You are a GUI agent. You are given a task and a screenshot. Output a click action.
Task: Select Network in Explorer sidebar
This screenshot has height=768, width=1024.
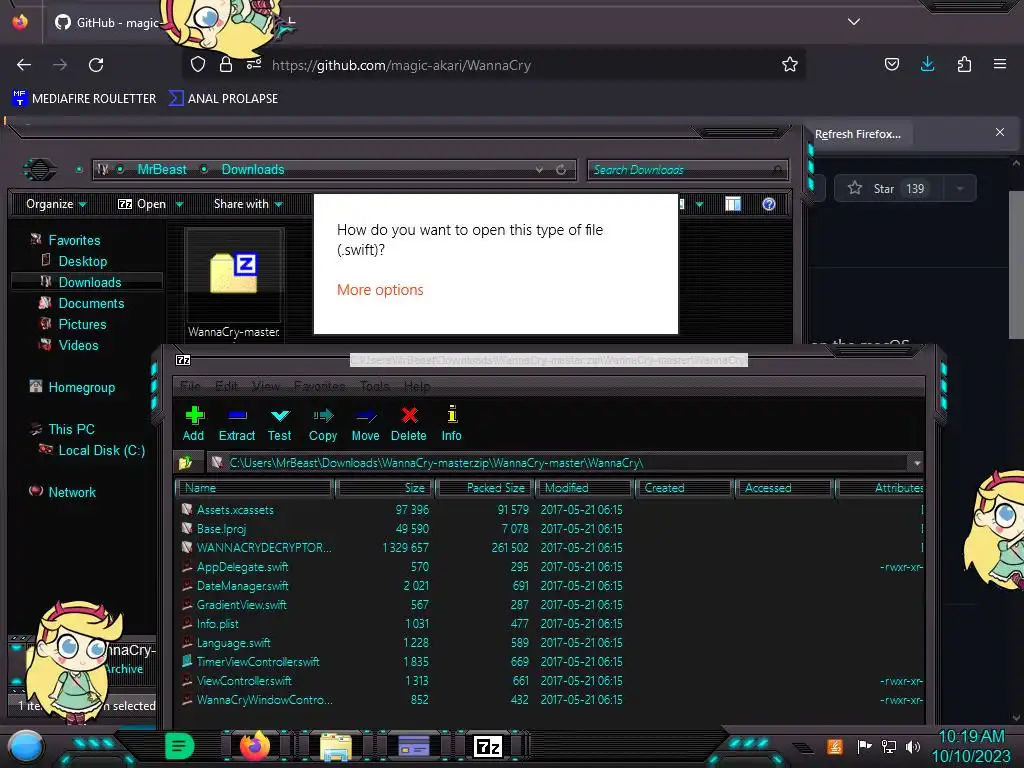[x=72, y=492]
